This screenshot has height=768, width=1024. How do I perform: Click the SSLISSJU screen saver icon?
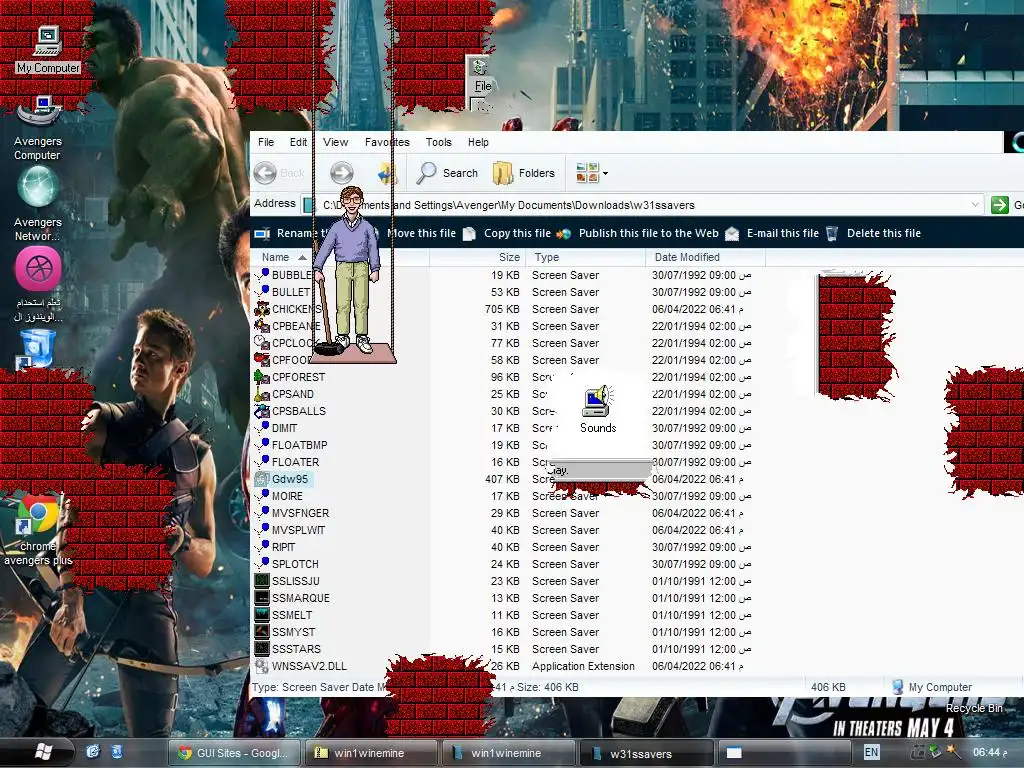coord(262,581)
